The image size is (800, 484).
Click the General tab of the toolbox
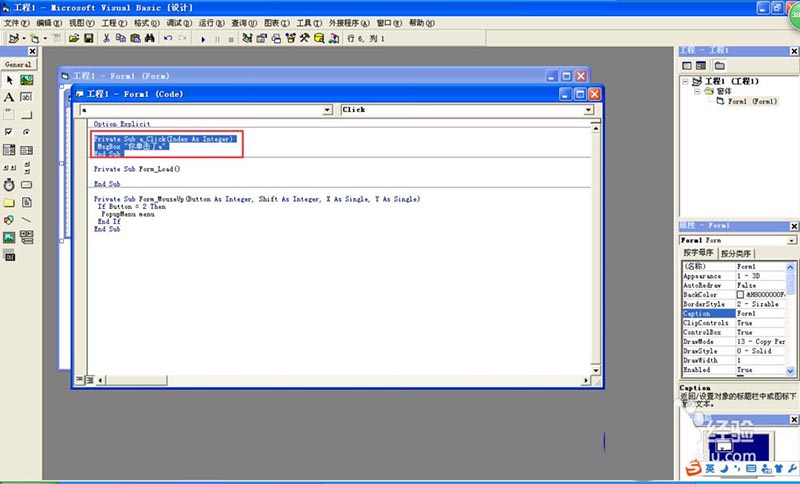[x=18, y=65]
